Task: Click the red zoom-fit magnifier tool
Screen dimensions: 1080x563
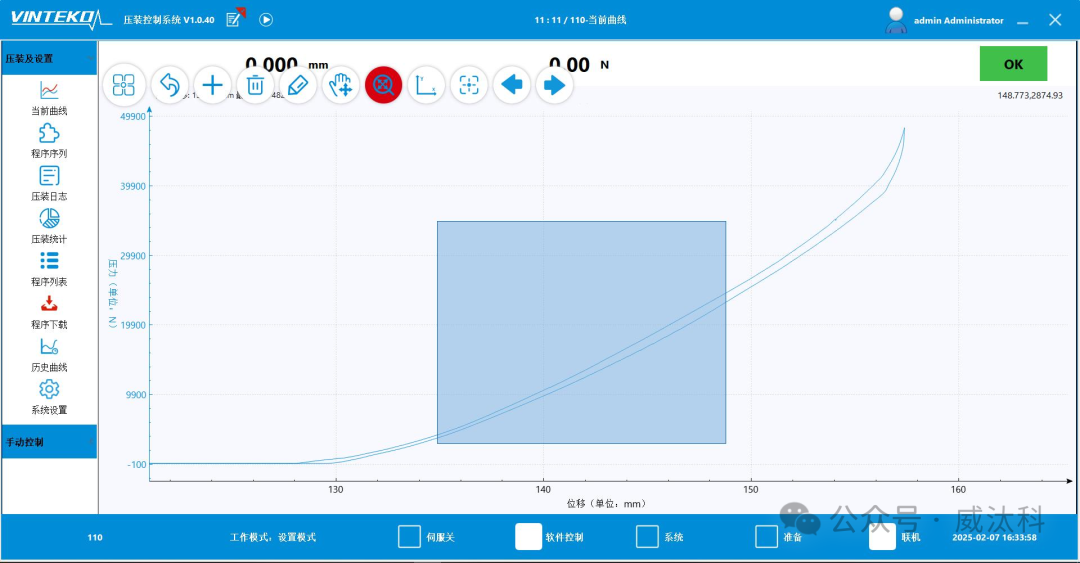Action: click(x=383, y=85)
